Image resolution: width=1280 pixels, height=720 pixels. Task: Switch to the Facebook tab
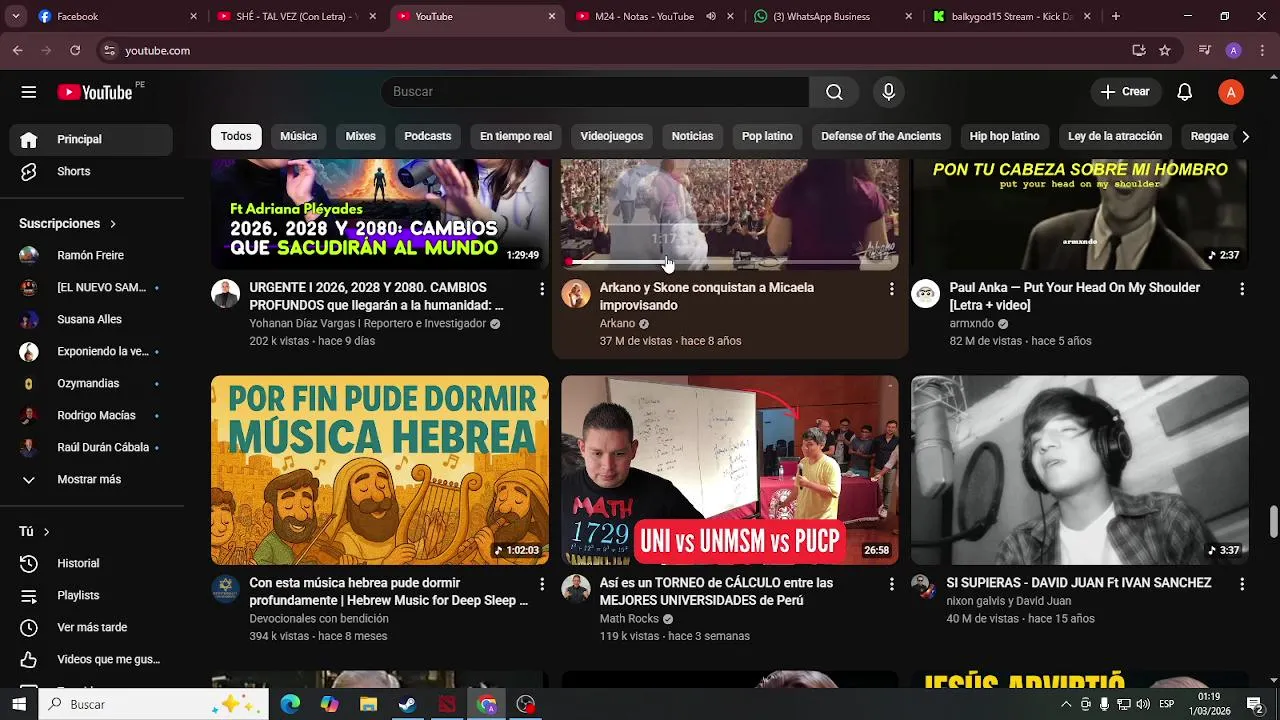(x=118, y=16)
